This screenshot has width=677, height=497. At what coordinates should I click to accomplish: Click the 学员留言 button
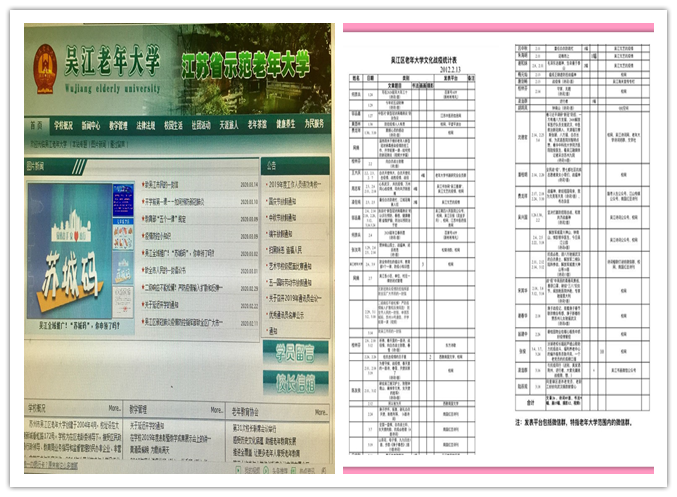[296, 353]
